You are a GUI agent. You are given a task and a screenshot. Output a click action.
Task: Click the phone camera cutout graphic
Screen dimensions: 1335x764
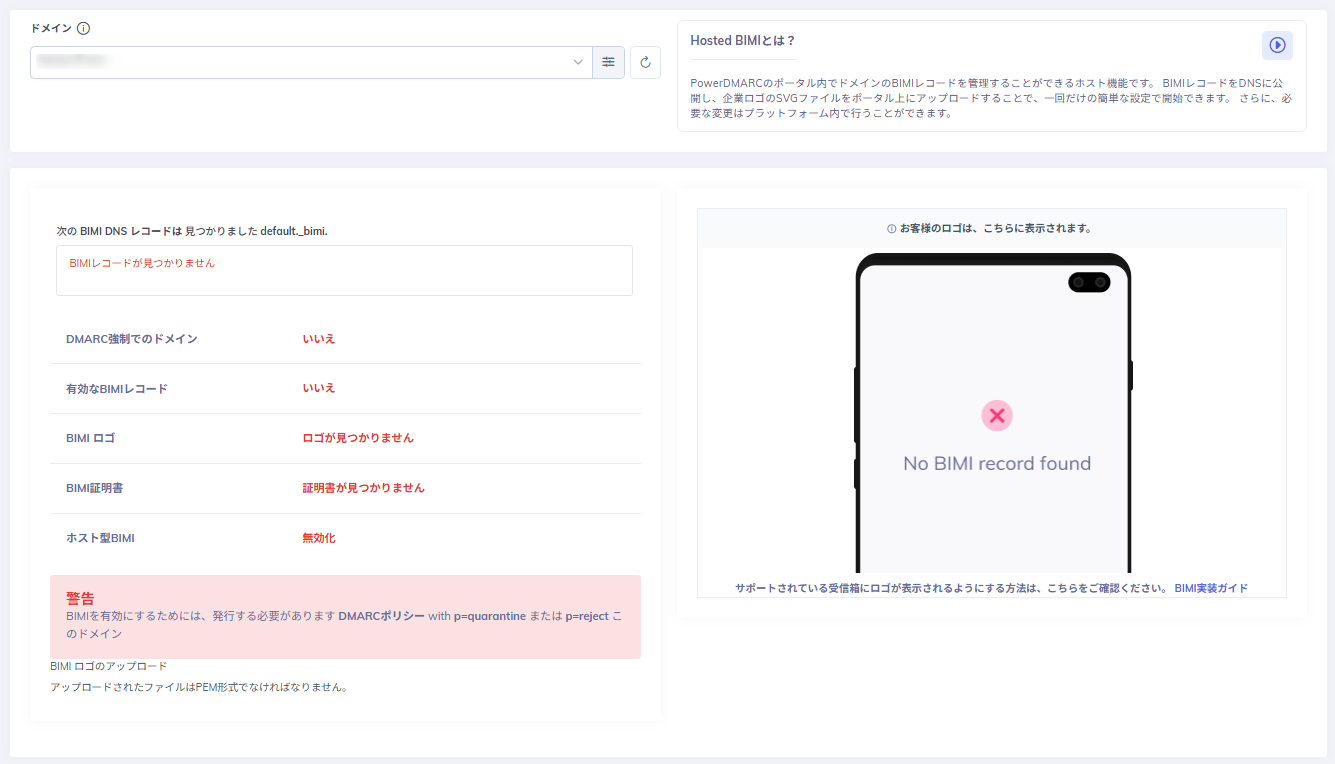(x=1090, y=282)
